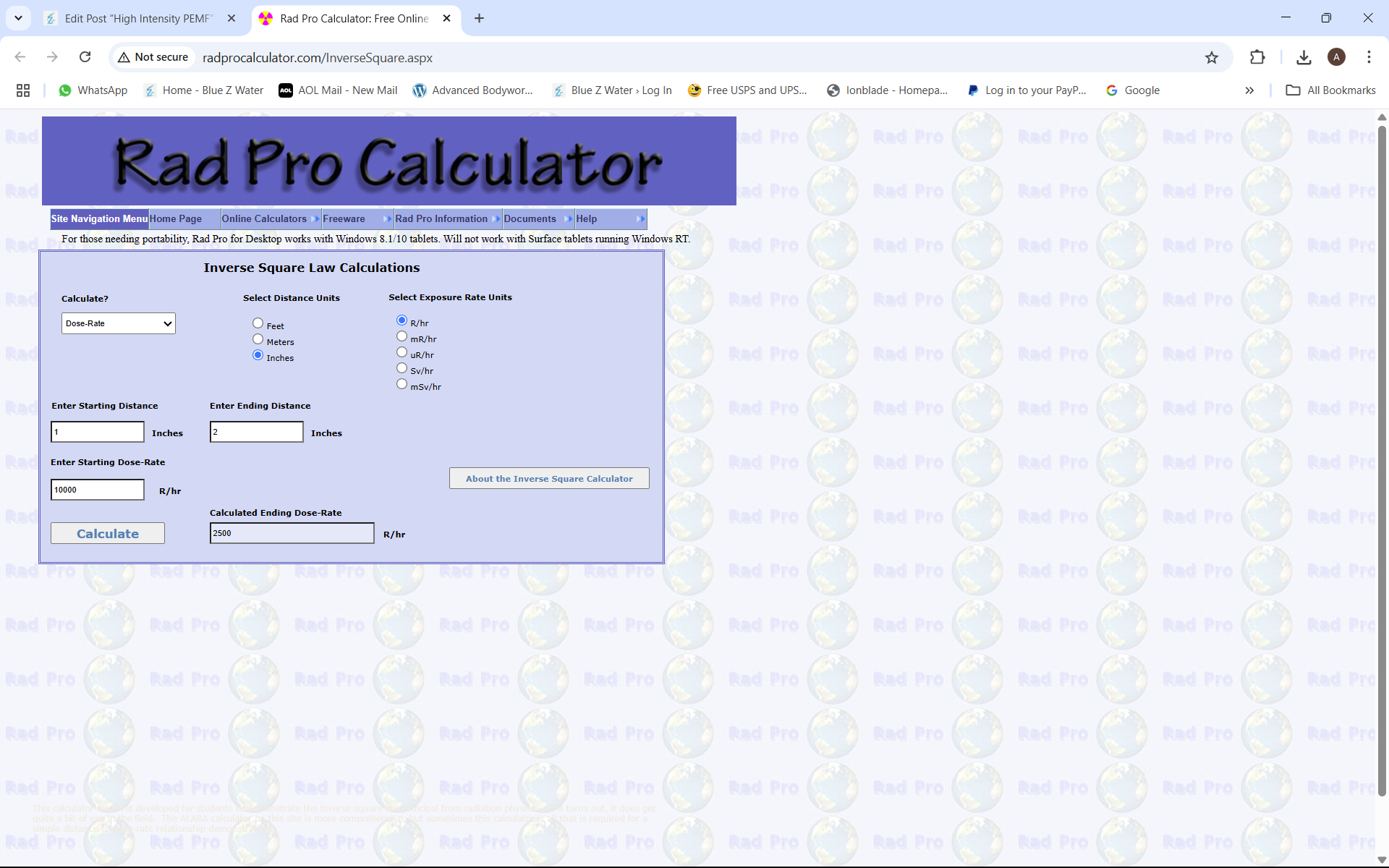Open the WhatsApp bookmark
This screenshot has height=868, width=1389.
point(93,90)
